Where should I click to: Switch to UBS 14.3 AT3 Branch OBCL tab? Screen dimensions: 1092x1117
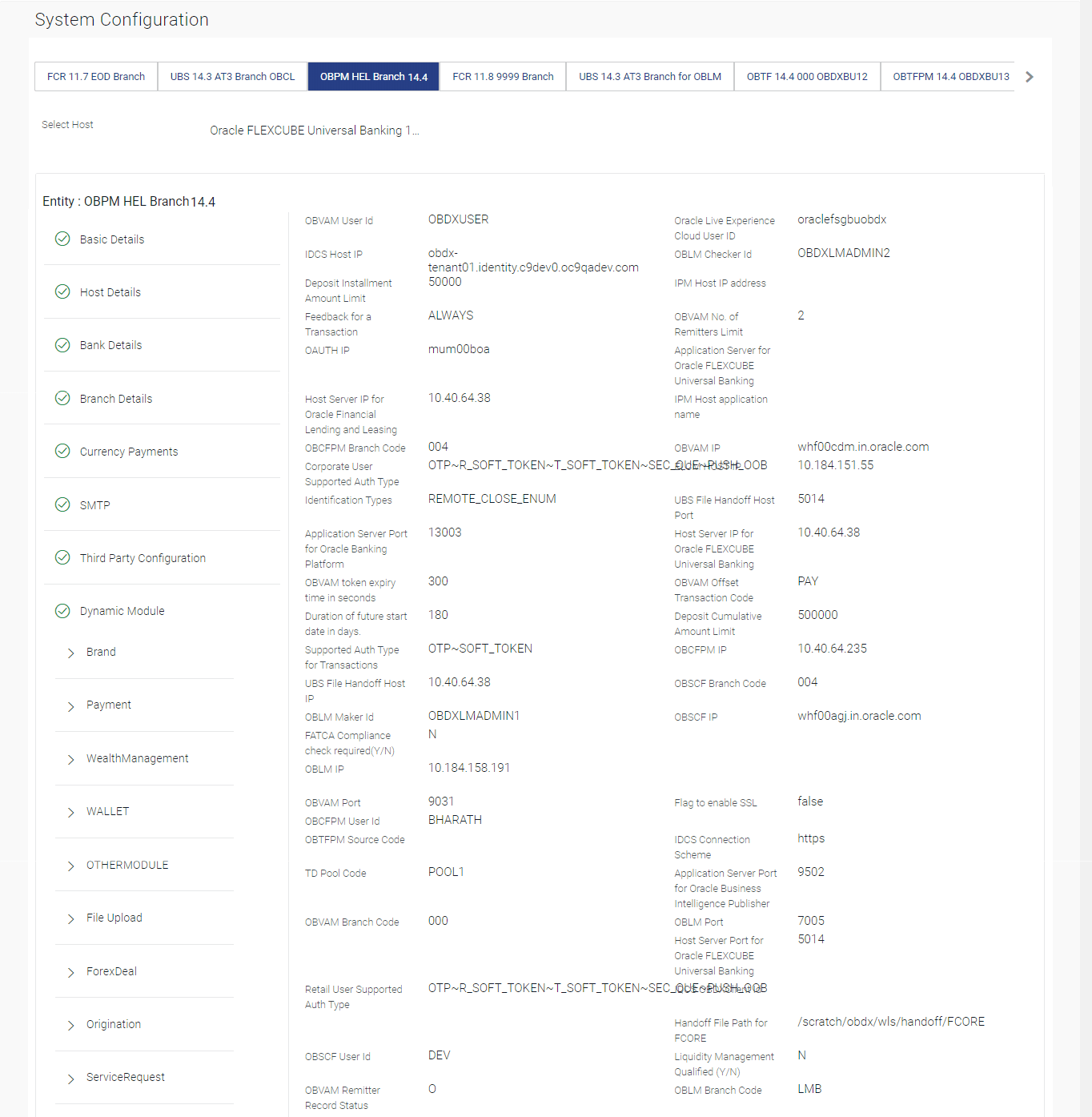(232, 77)
